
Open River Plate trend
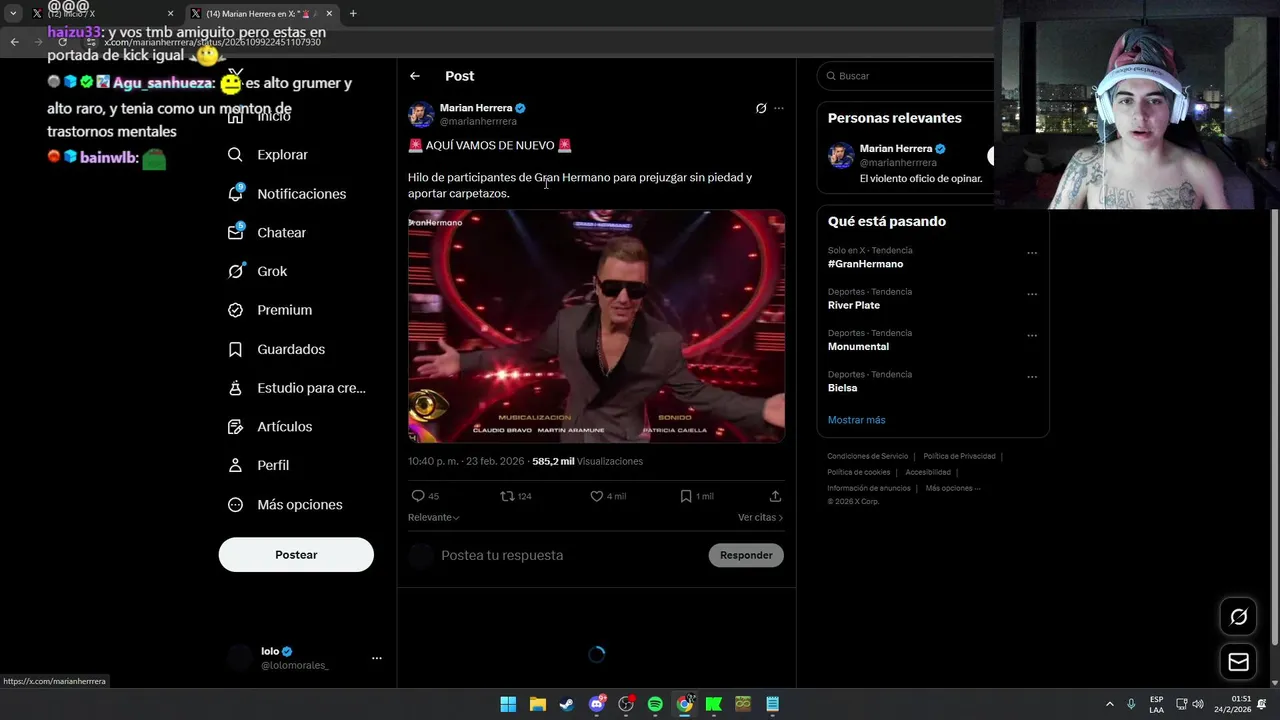(x=854, y=305)
